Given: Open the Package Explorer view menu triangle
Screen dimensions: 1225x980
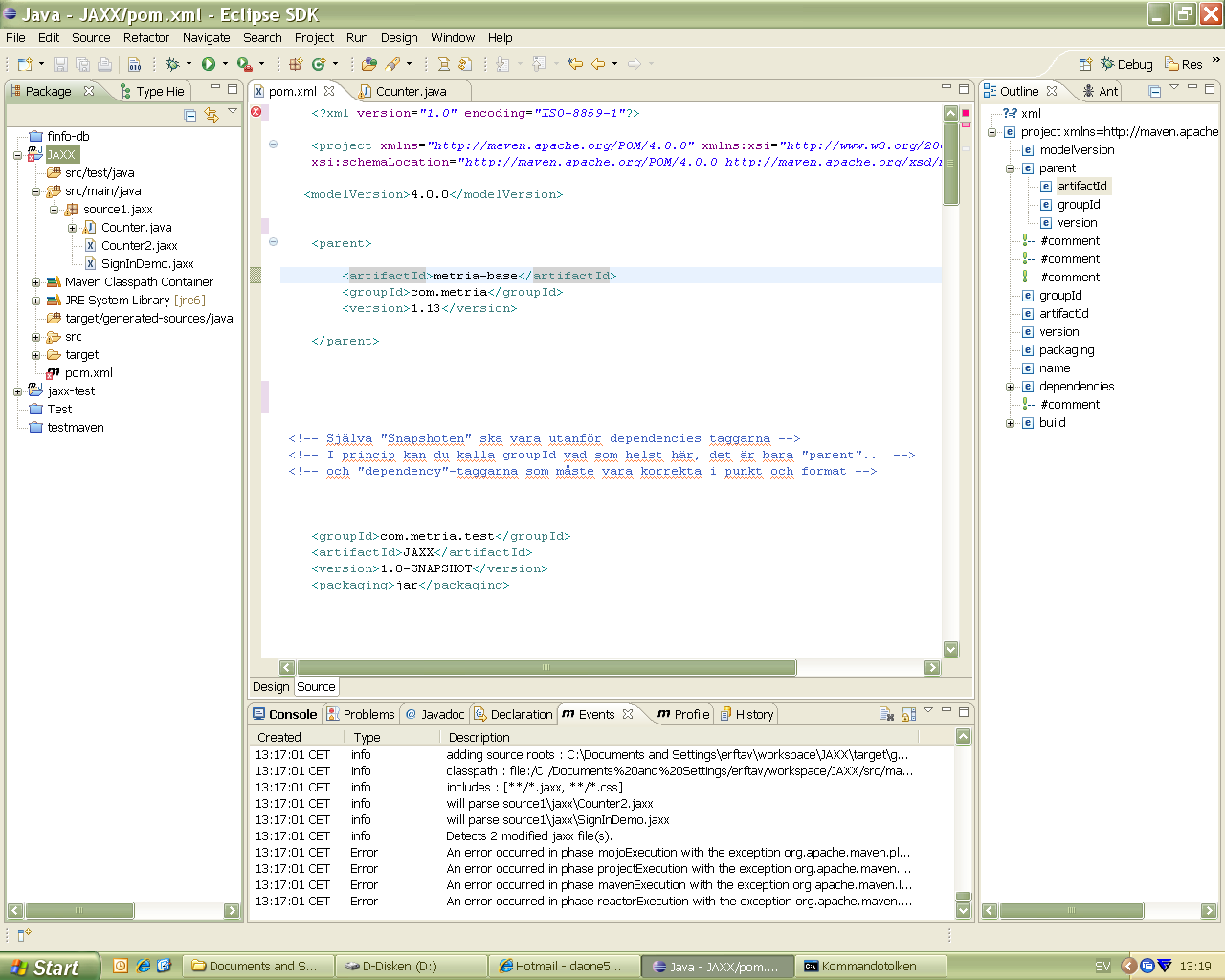Looking at the screenshot, I should click(x=233, y=111).
